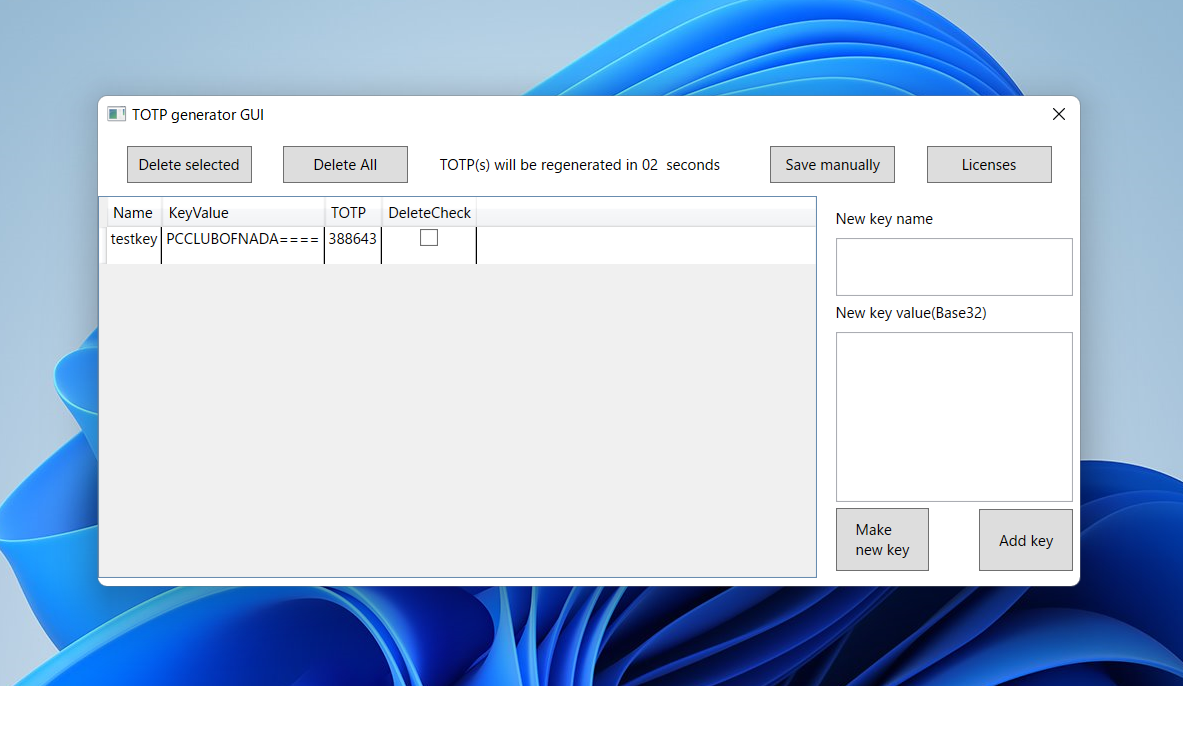Click the empty header area right of DeleteCheck
The height and width of the screenshot is (750, 1183).
point(645,213)
